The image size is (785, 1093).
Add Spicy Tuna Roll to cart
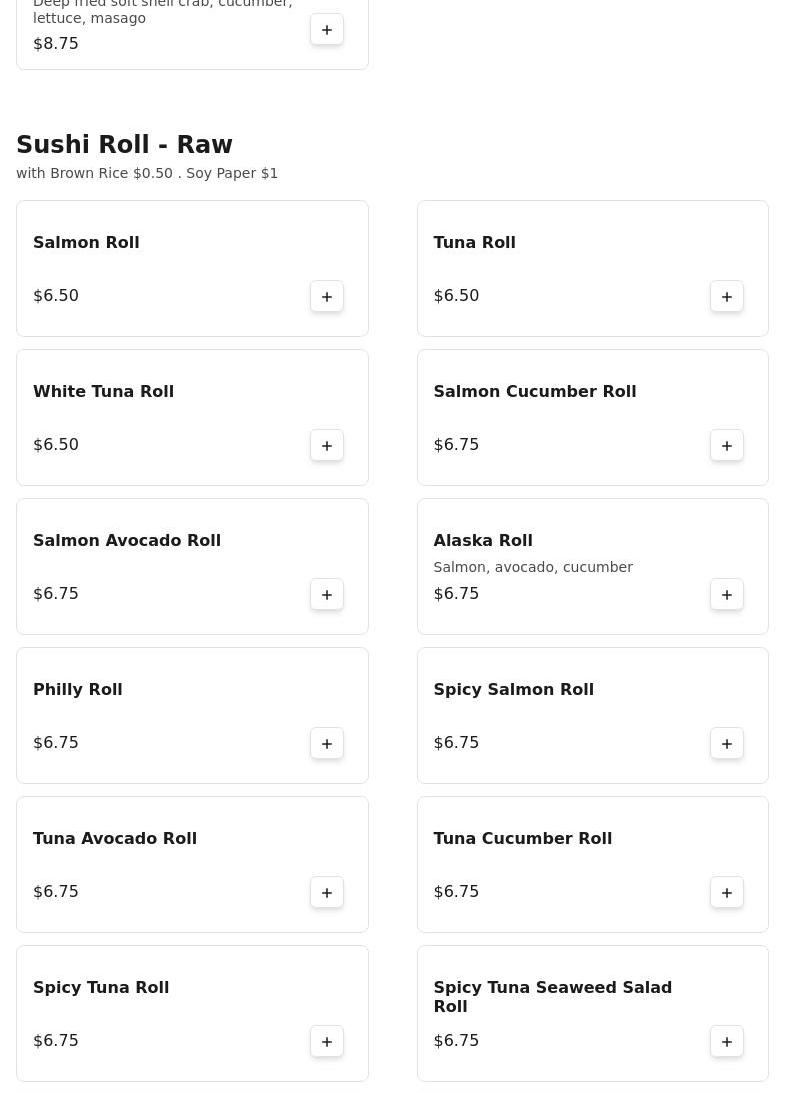[327, 1041]
